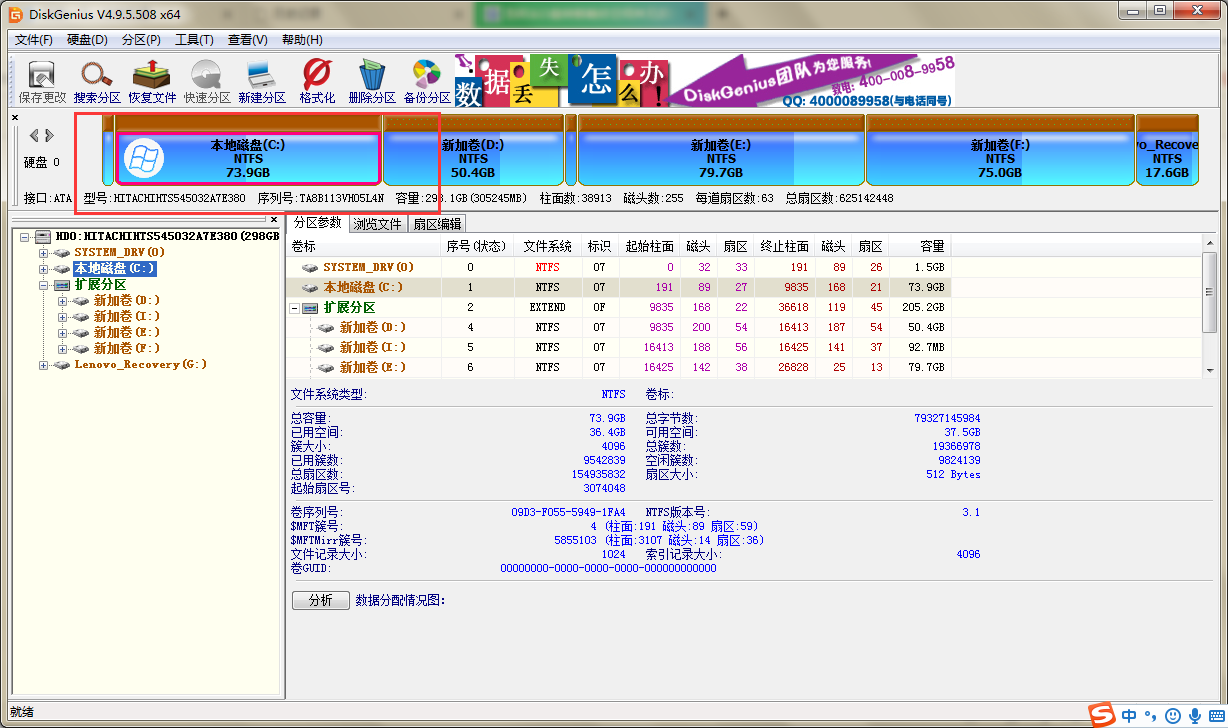Collapse 扩展分区 row in the partition table
This screenshot has width=1228, height=728.
tap(295, 308)
